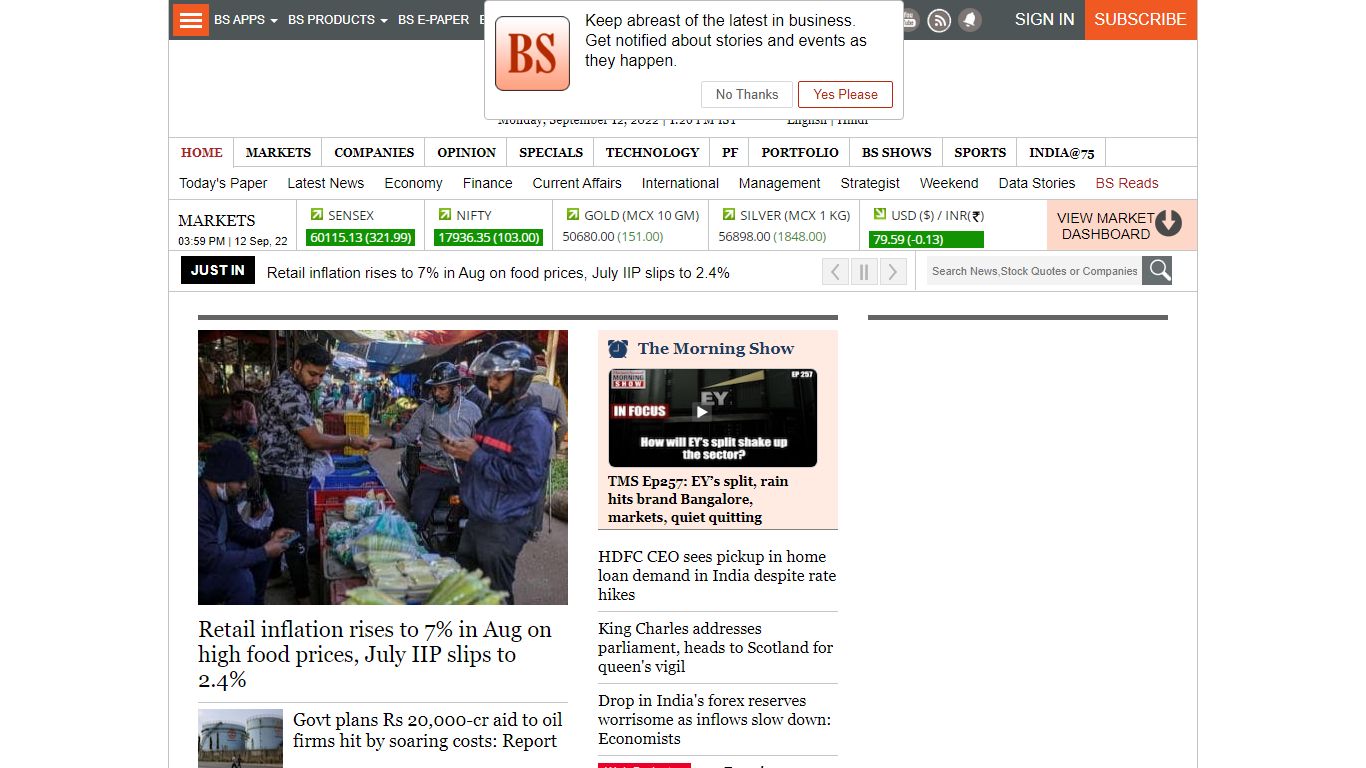Open the retail inflation market photo

click(383, 467)
